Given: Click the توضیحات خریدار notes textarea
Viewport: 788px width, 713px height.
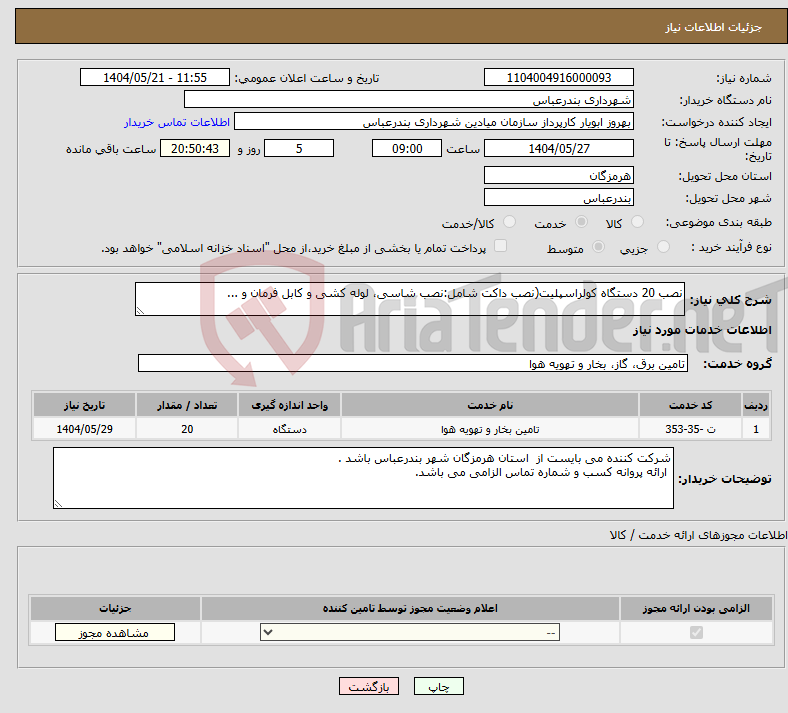Looking at the screenshot, I should (363, 478).
